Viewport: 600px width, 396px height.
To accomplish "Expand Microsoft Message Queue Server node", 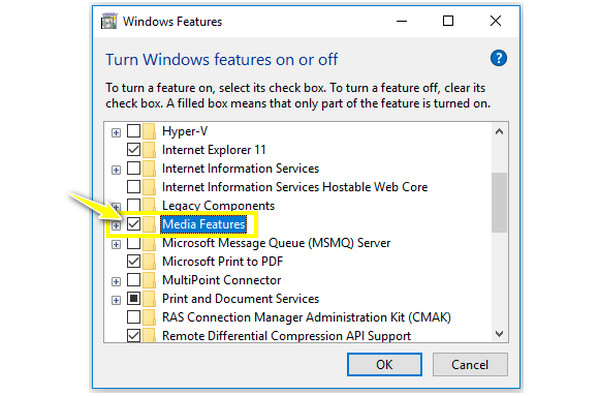I will click(116, 244).
